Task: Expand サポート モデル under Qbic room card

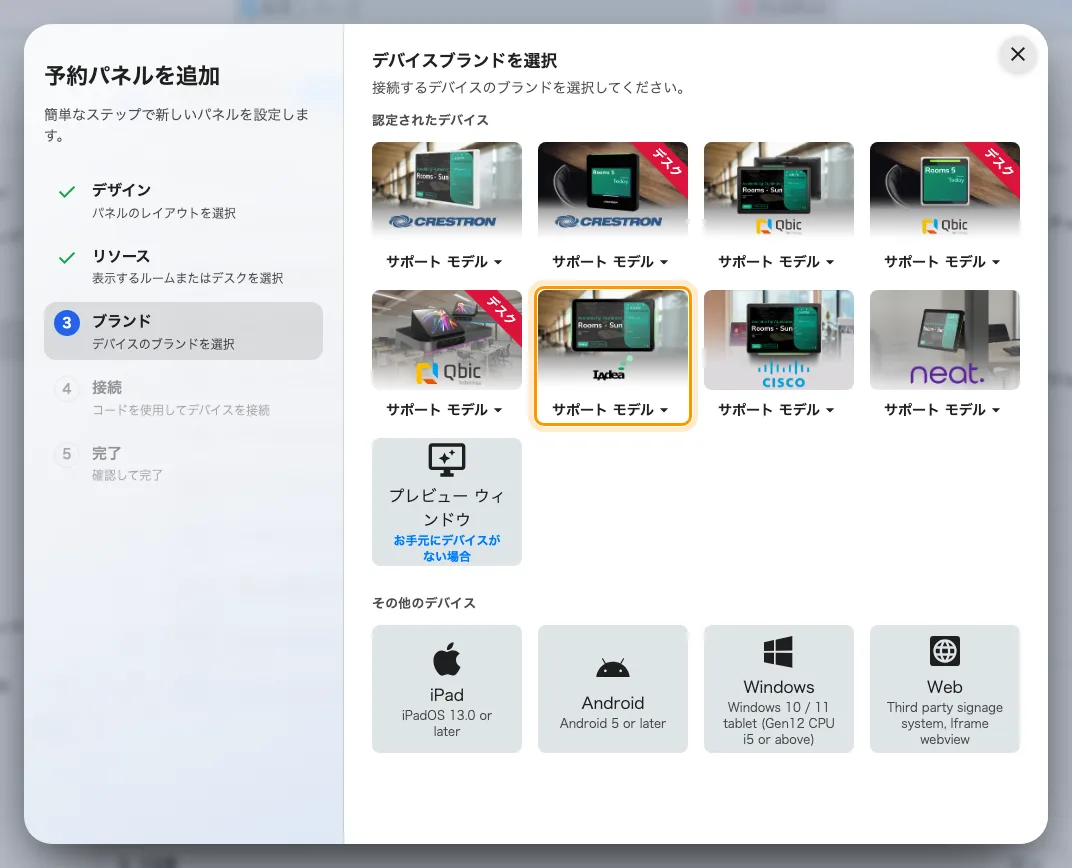Action: (x=777, y=262)
